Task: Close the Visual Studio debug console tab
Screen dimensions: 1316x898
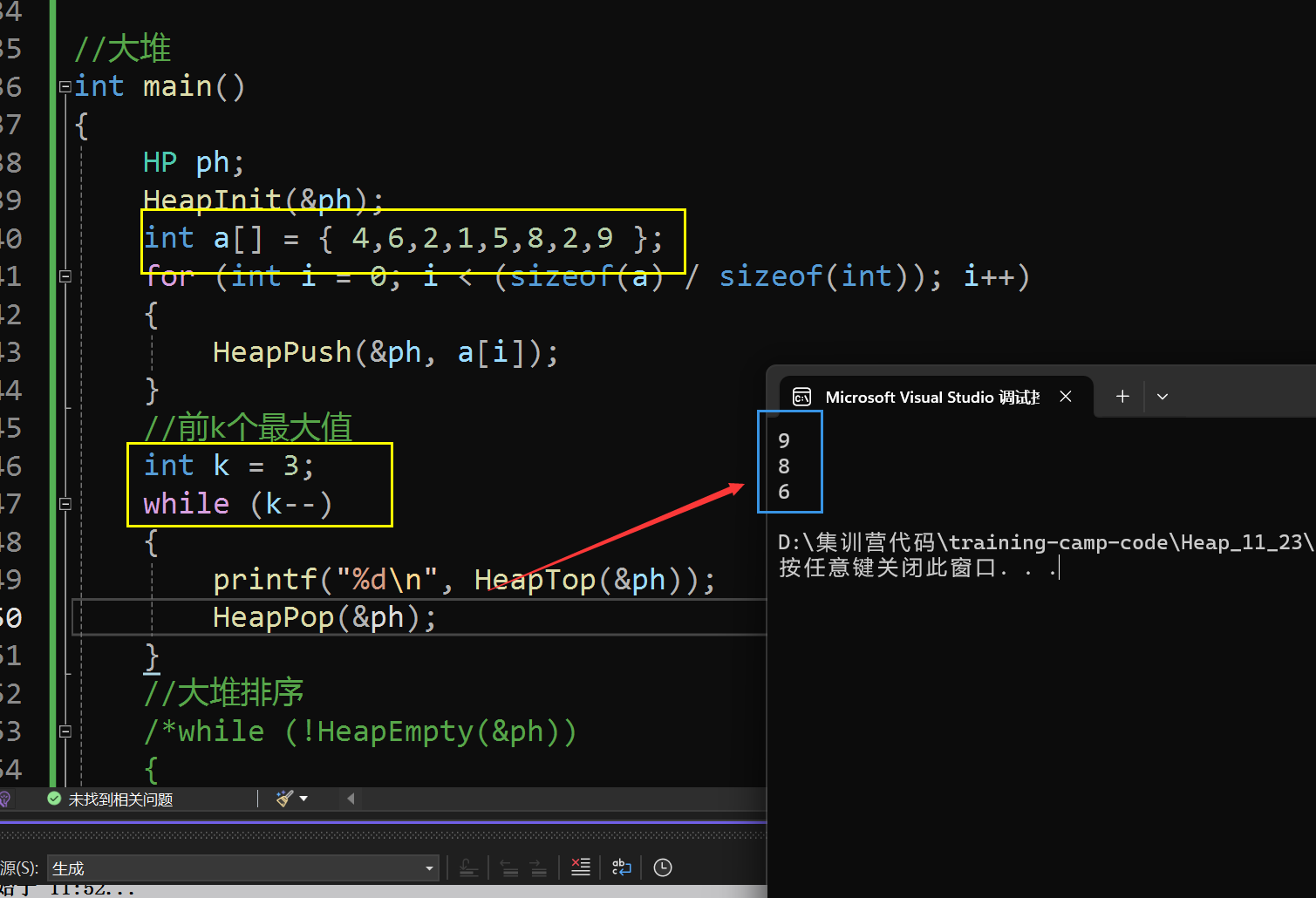Action: (x=1066, y=397)
